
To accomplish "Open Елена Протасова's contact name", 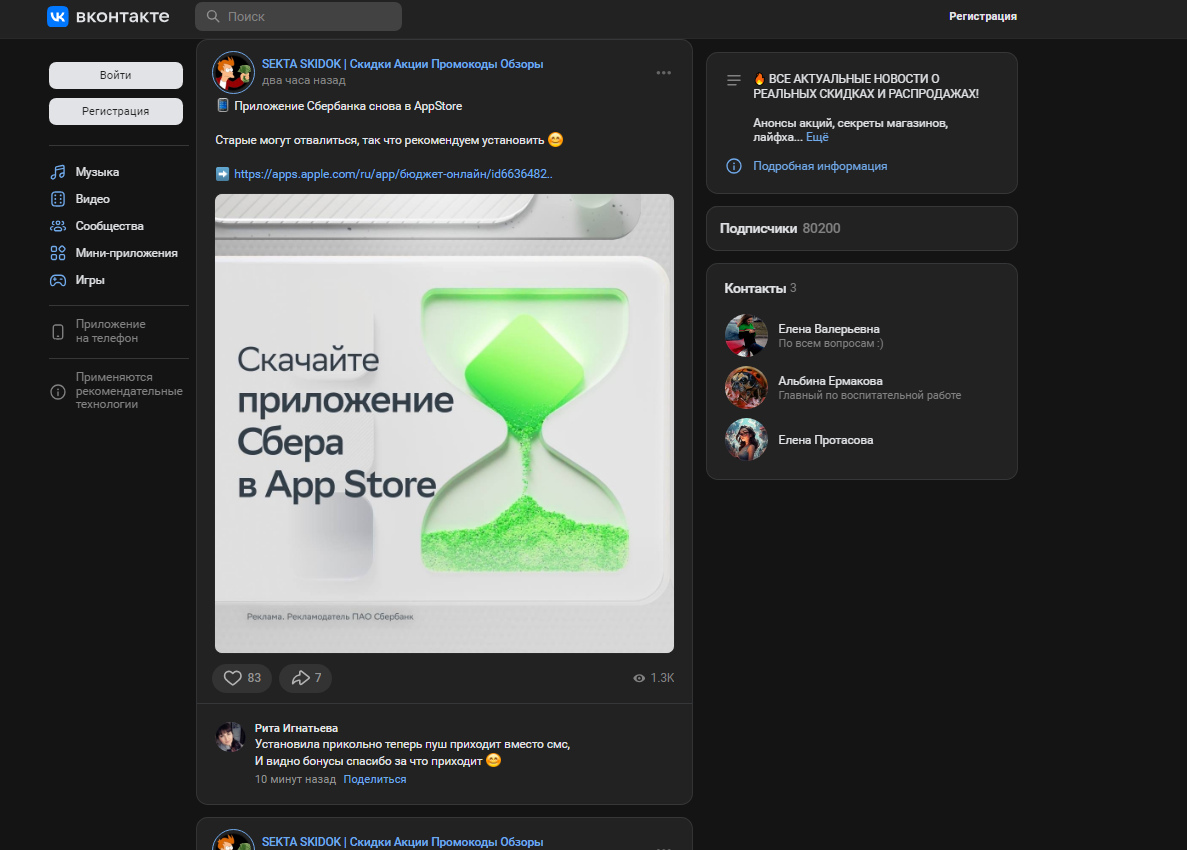I will [826, 440].
